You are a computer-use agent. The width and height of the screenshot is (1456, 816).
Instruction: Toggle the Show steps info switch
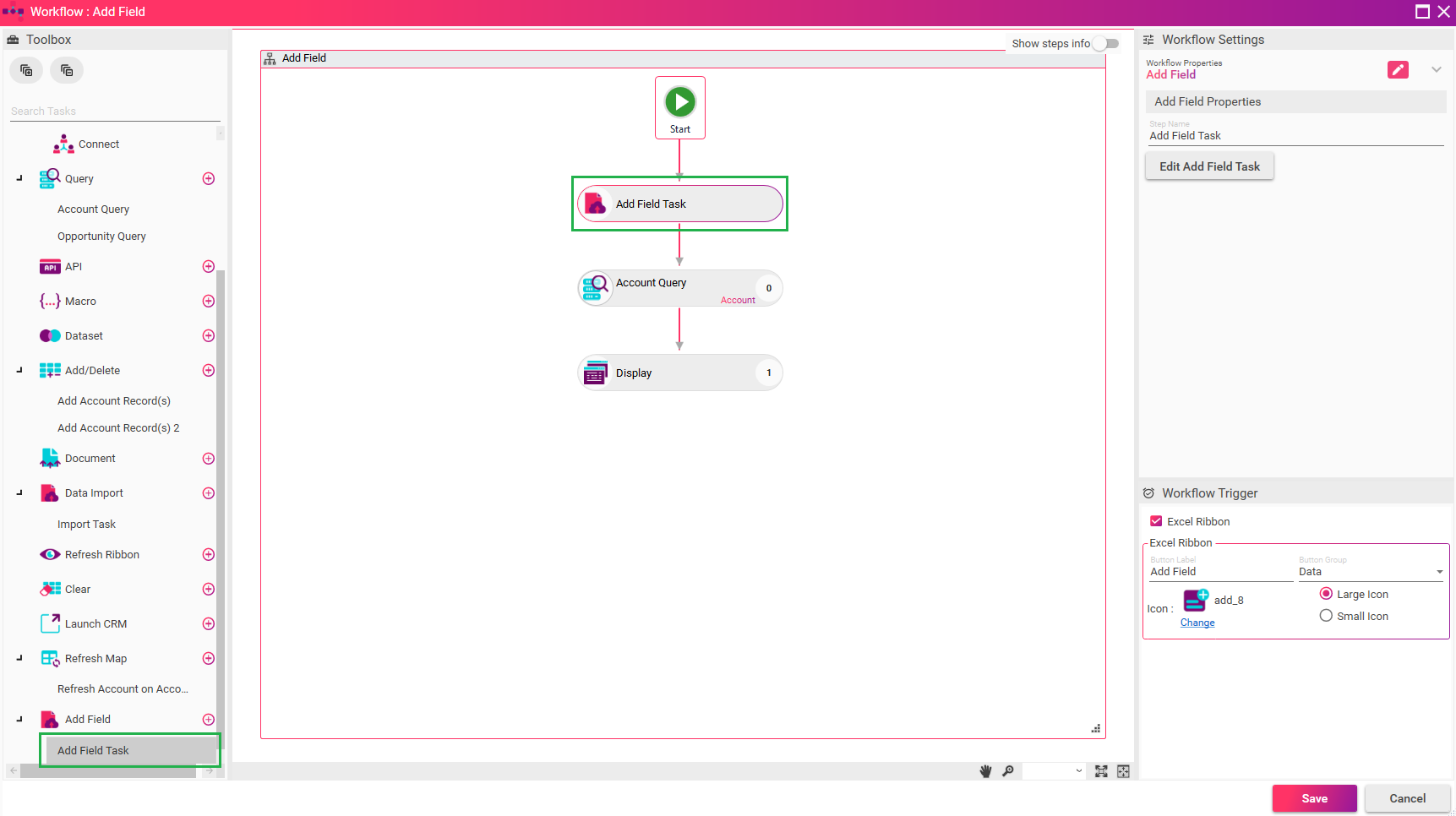click(x=1105, y=44)
